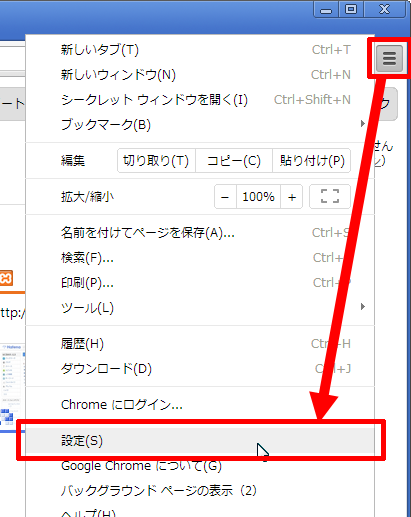This screenshot has height=517, width=411.
Task: Close the Chrome window
Action: tap(385, 9)
